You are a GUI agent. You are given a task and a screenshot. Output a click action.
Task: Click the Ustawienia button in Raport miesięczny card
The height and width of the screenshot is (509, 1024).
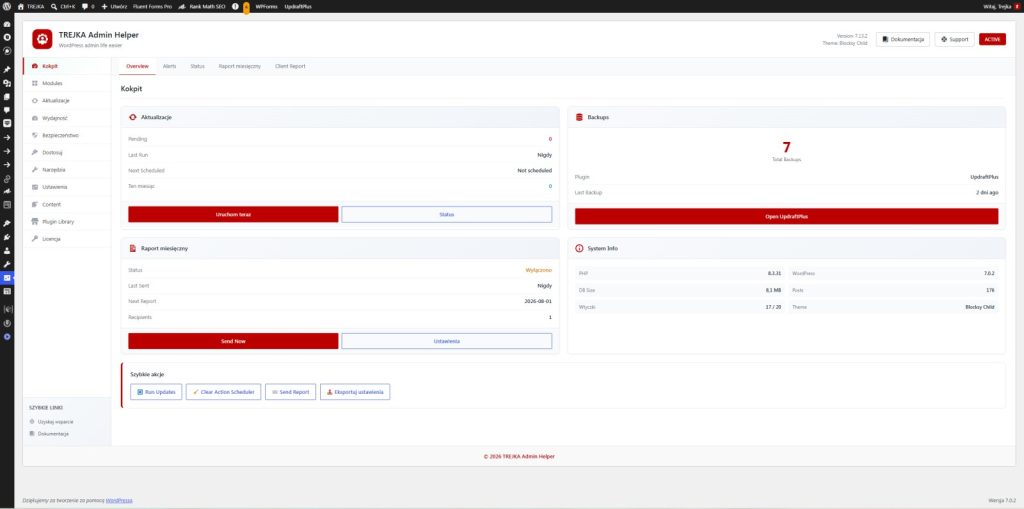click(x=447, y=341)
